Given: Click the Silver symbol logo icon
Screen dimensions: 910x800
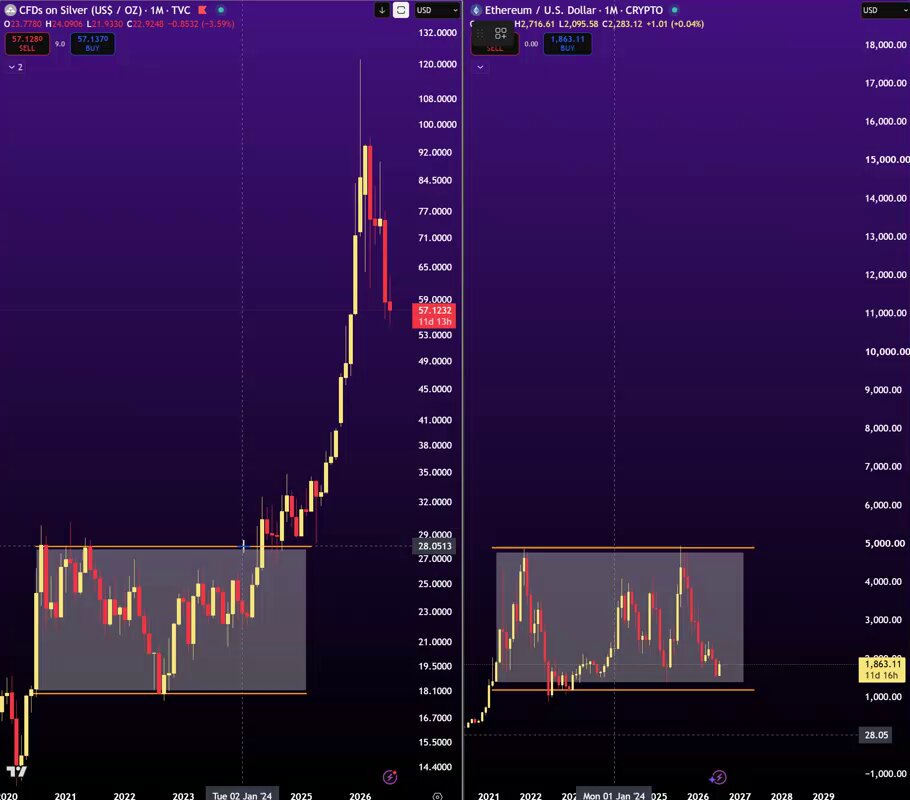Looking at the screenshot, I should click(10, 10).
